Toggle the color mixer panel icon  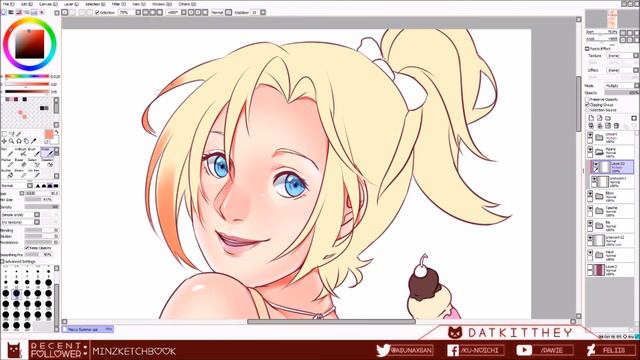coord(27,12)
